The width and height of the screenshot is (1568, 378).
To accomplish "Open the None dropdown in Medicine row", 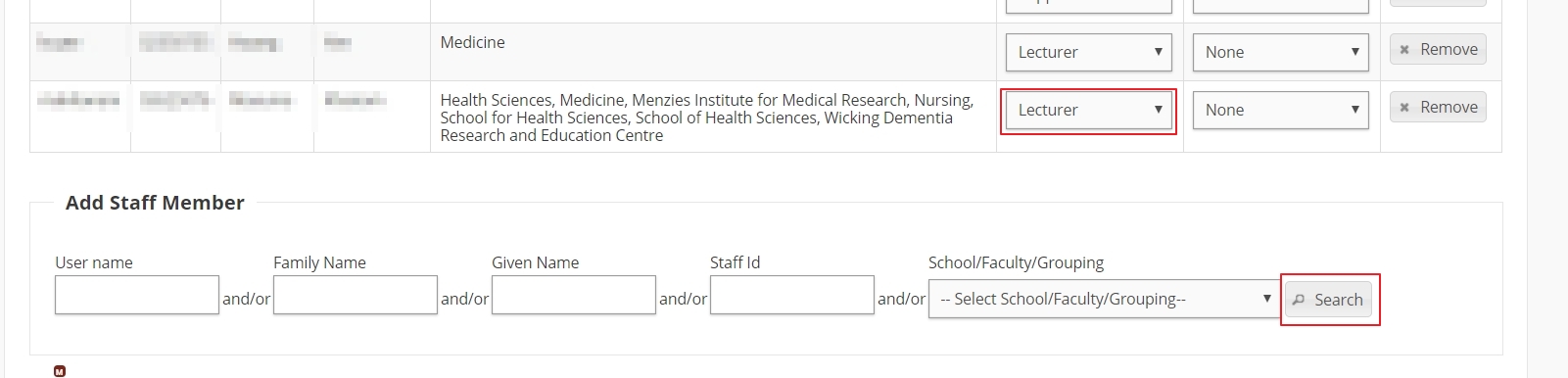I will coord(1280,52).
